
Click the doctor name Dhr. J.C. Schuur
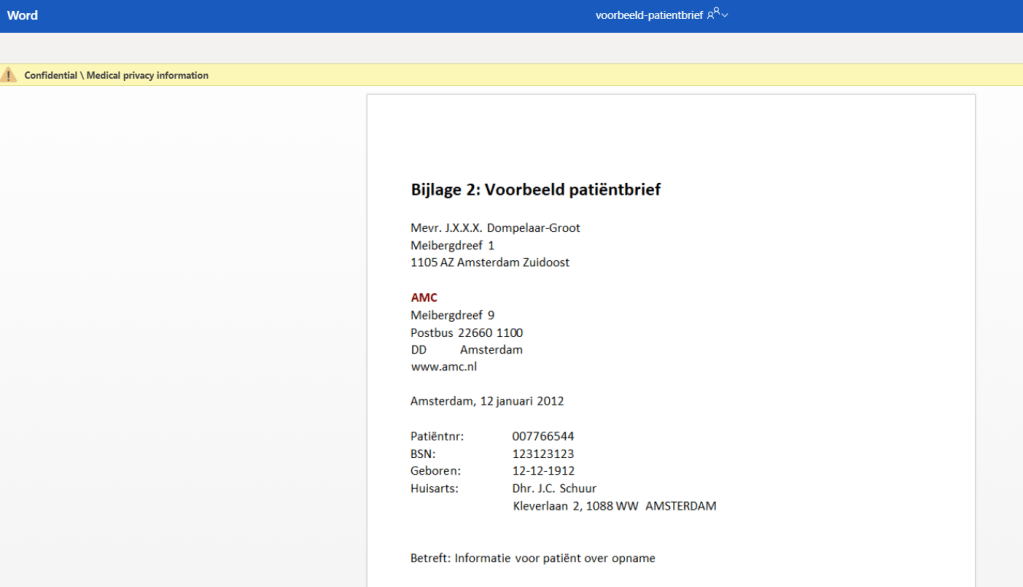point(554,488)
